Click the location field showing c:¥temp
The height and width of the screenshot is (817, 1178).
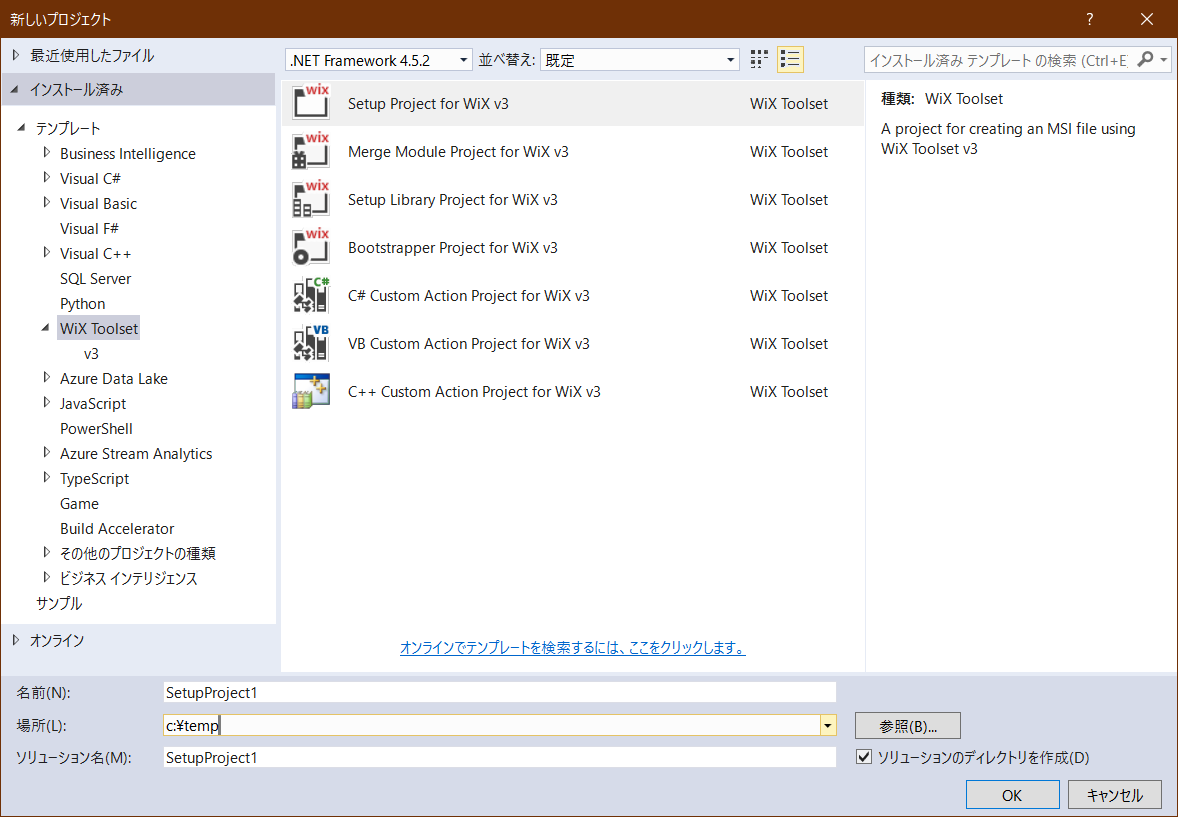(492, 725)
